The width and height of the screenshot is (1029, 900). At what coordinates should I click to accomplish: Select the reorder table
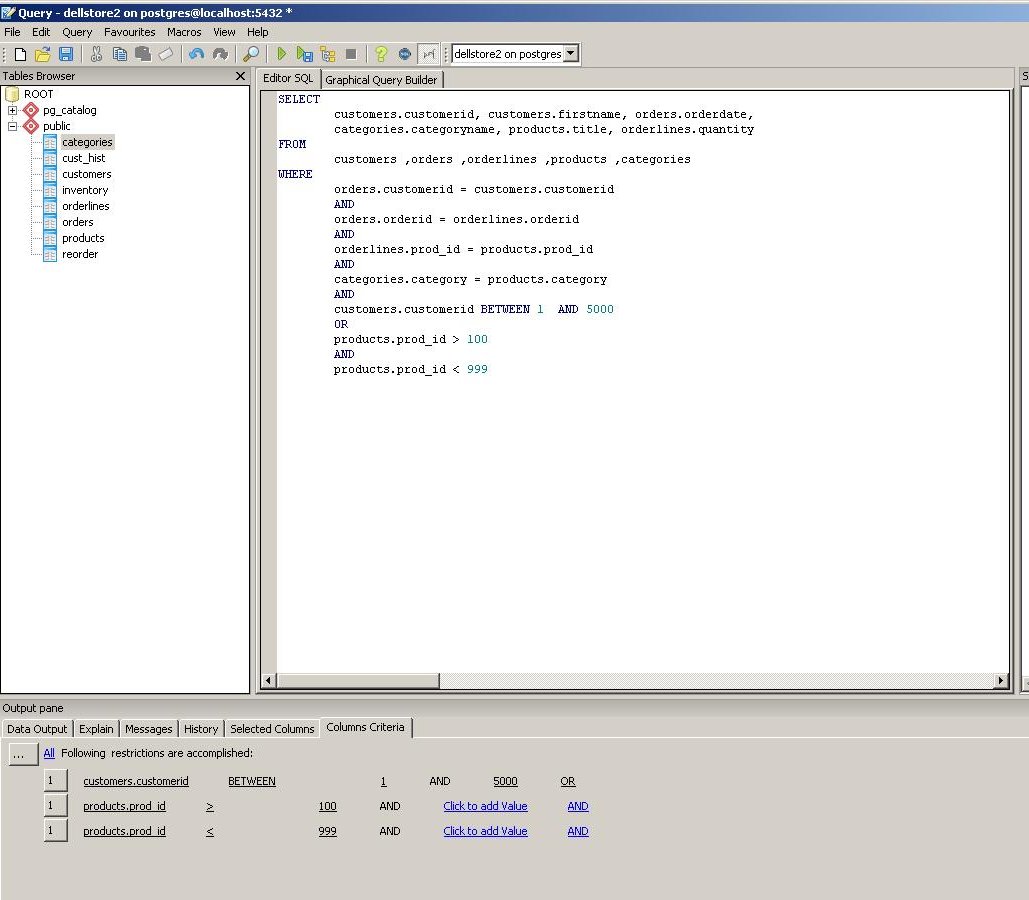click(x=80, y=254)
